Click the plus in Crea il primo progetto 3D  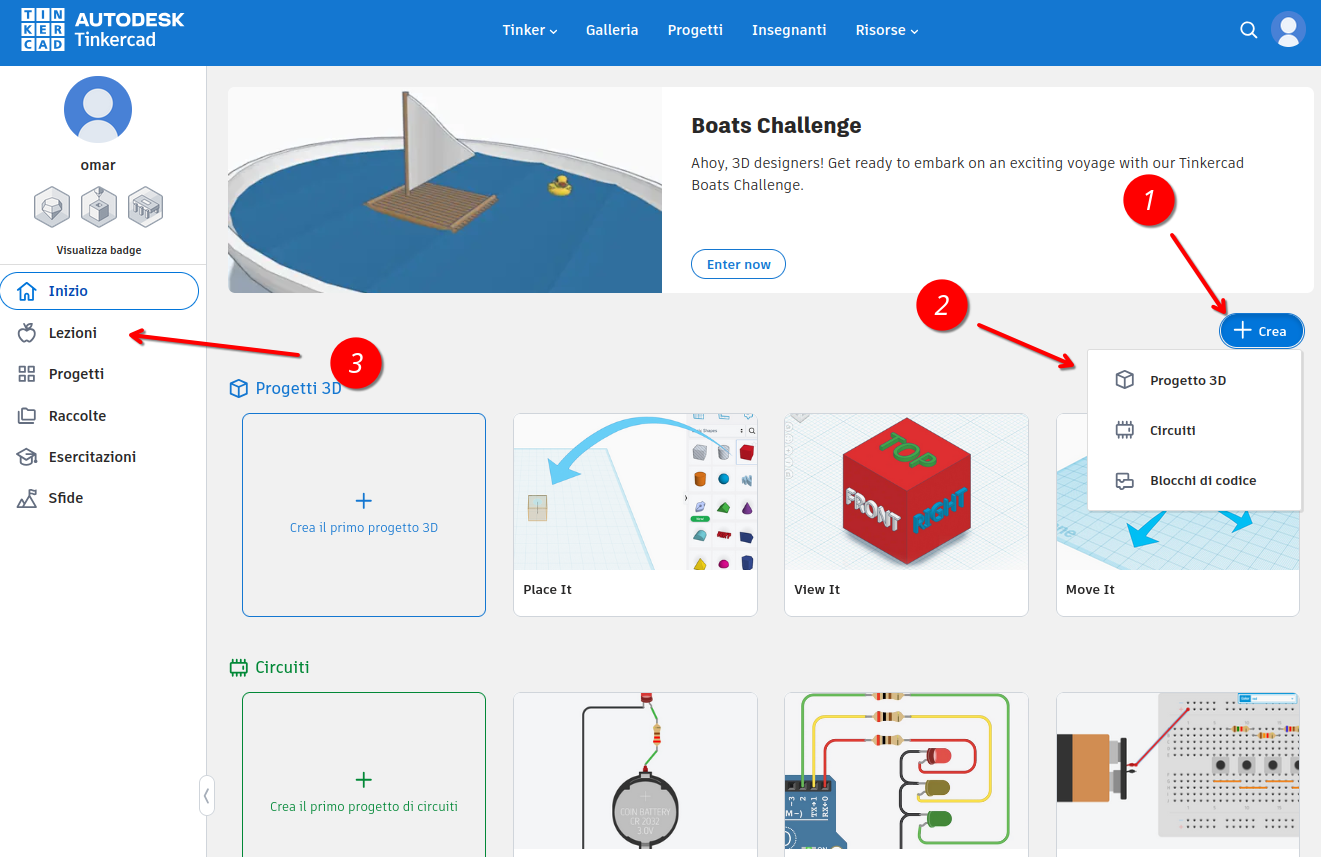pyautogui.click(x=364, y=500)
